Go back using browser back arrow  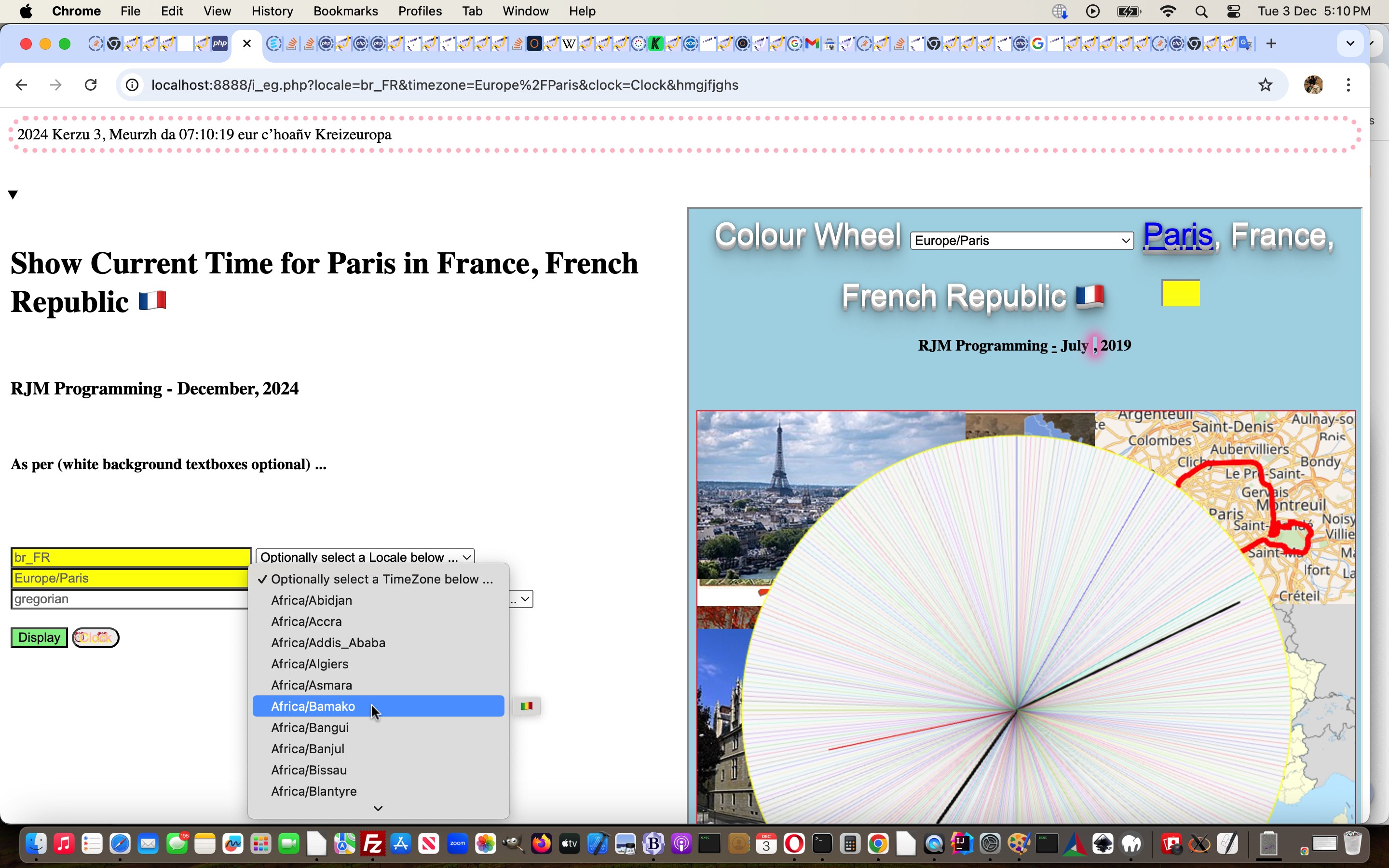click(x=21, y=85)
